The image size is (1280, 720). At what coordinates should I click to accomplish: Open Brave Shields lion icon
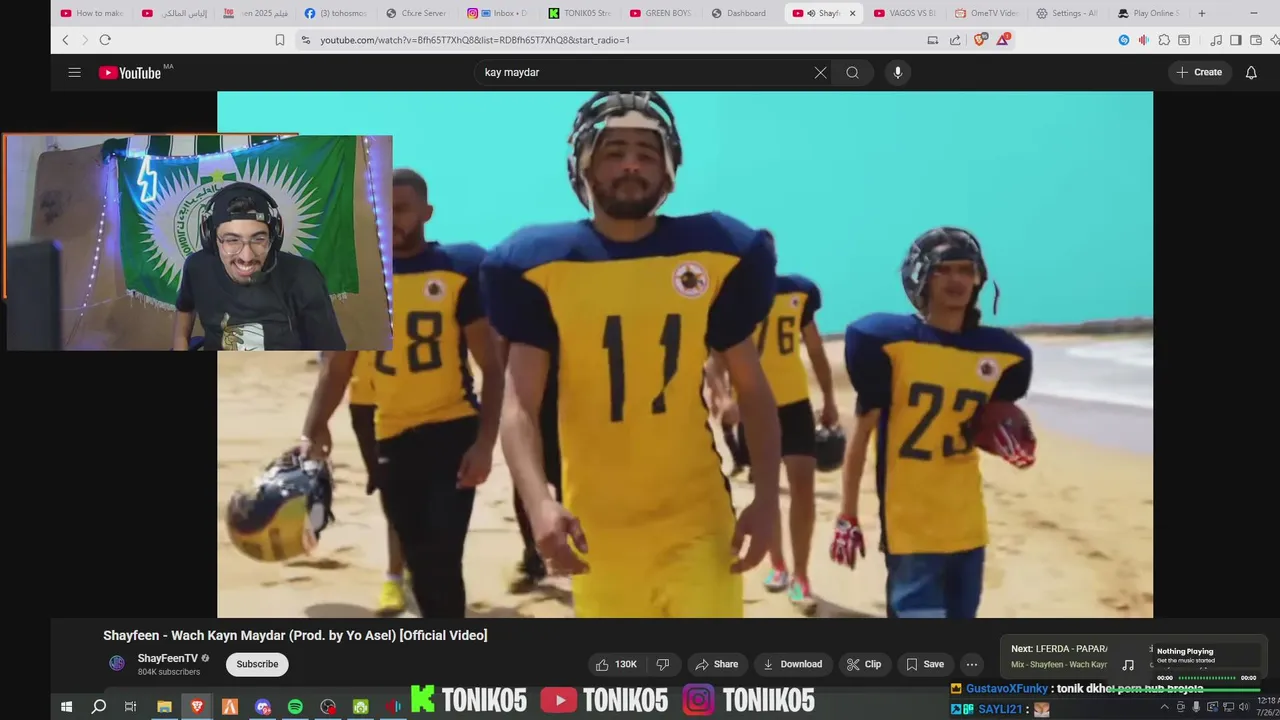point(980,40)
